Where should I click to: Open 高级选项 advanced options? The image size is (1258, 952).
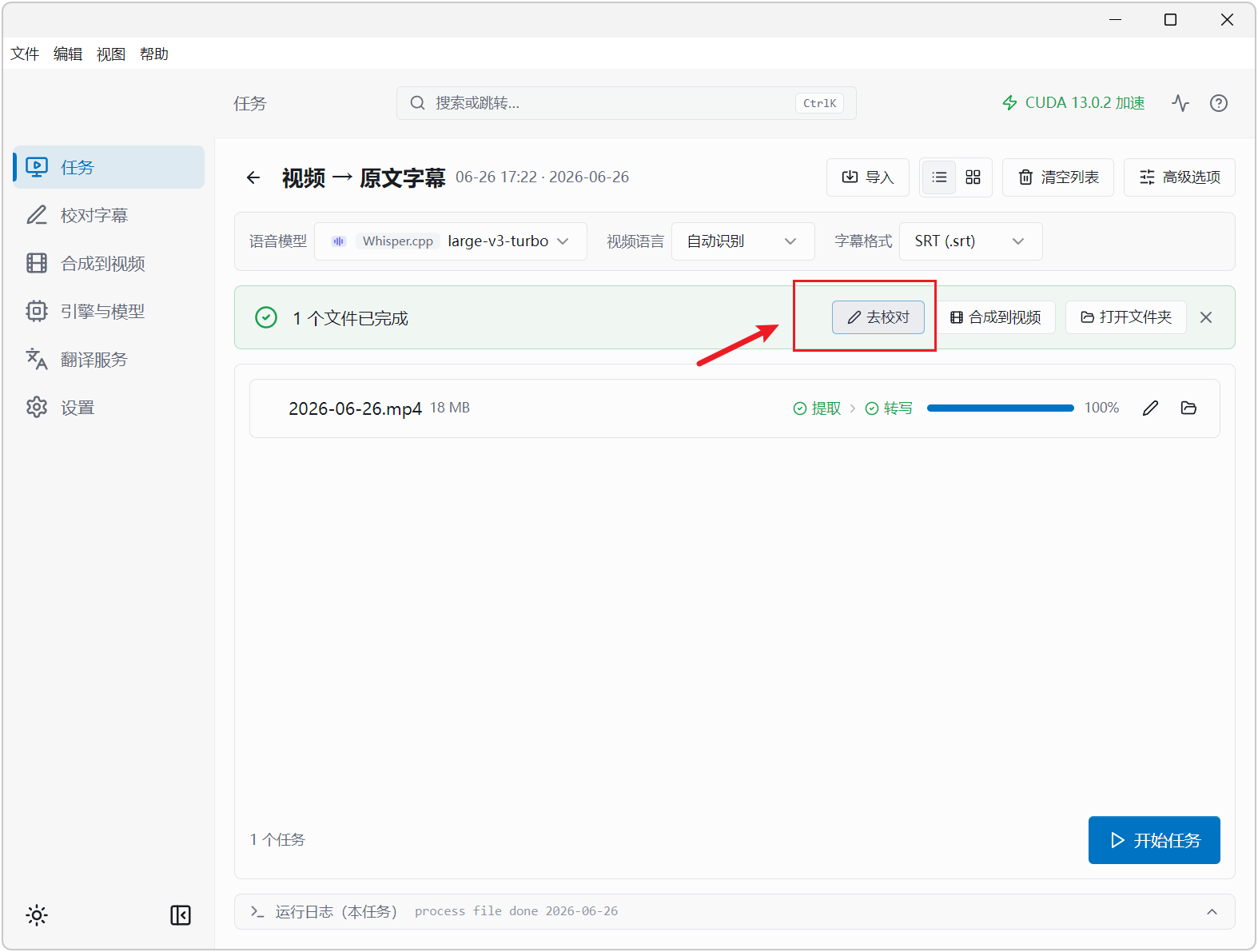pos(1180,177)
